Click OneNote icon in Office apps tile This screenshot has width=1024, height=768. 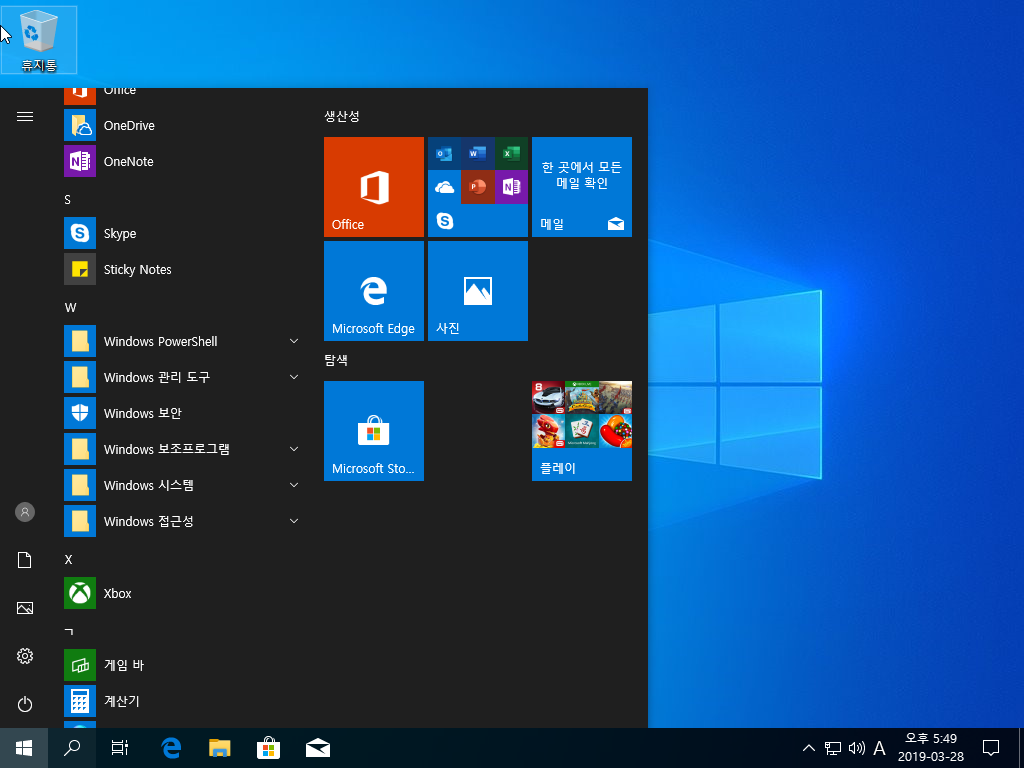tap(511, 187)
